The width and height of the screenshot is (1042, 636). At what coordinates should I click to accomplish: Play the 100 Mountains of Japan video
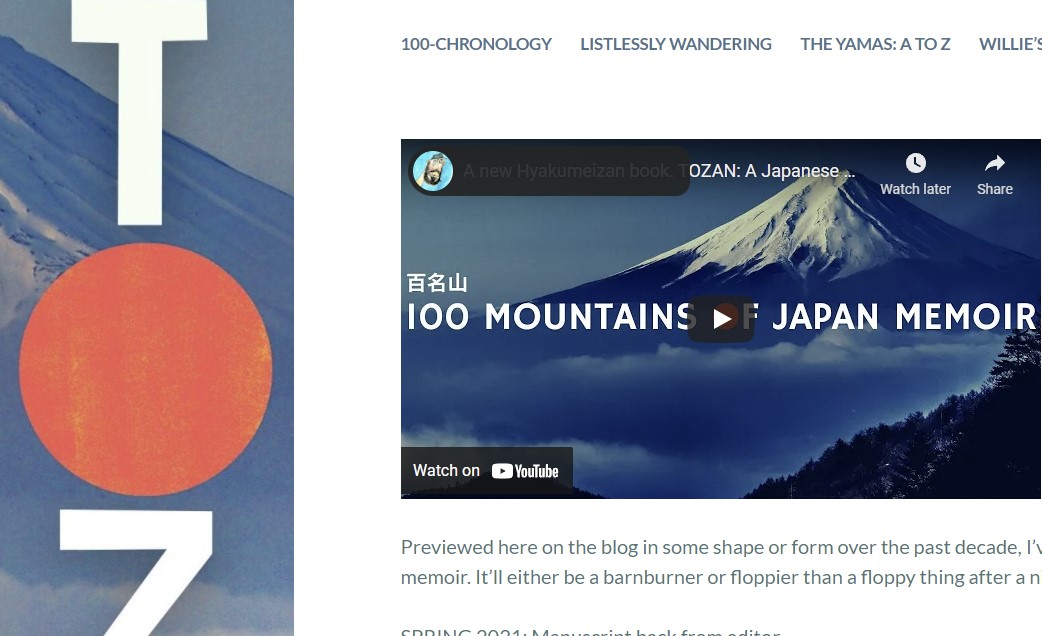coord(721,319)
